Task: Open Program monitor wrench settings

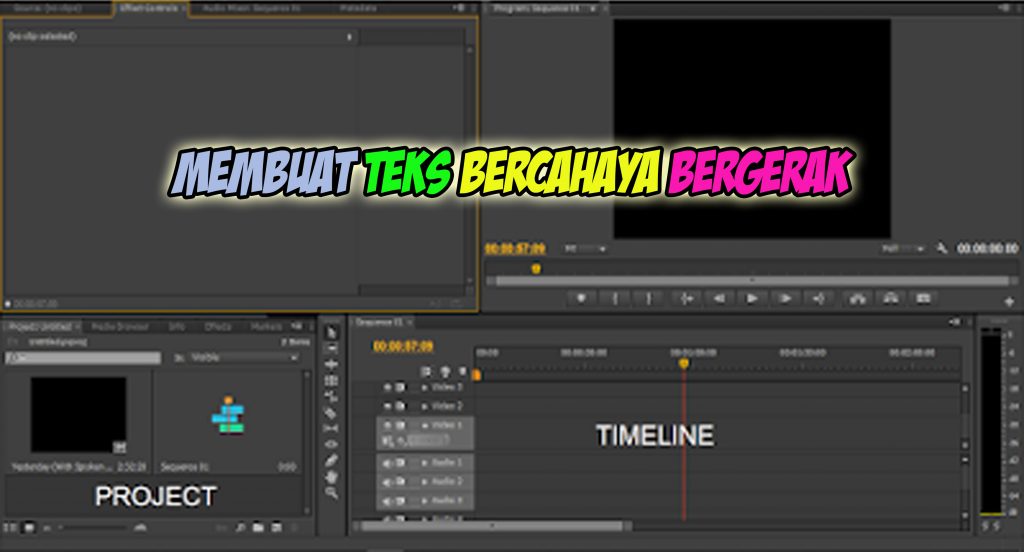Action: 942,248
